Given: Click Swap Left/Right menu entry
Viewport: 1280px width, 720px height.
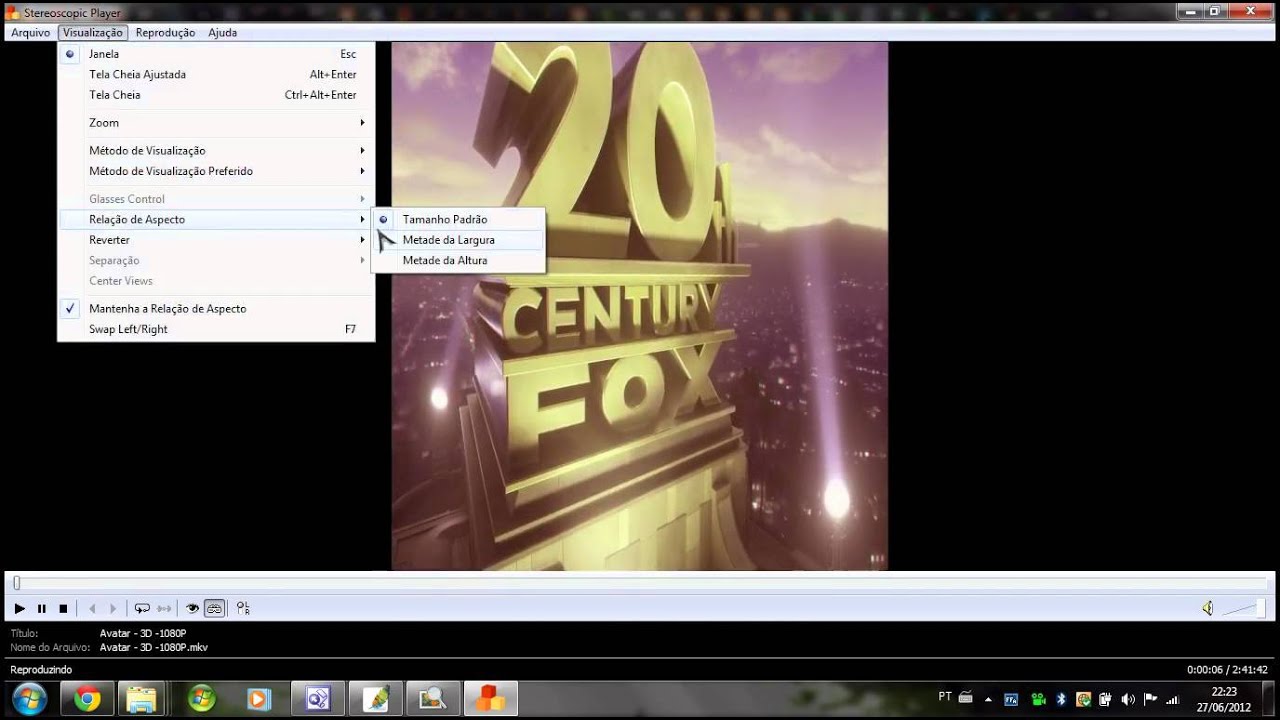Looking at the screenshot, I should pos(216,329).
